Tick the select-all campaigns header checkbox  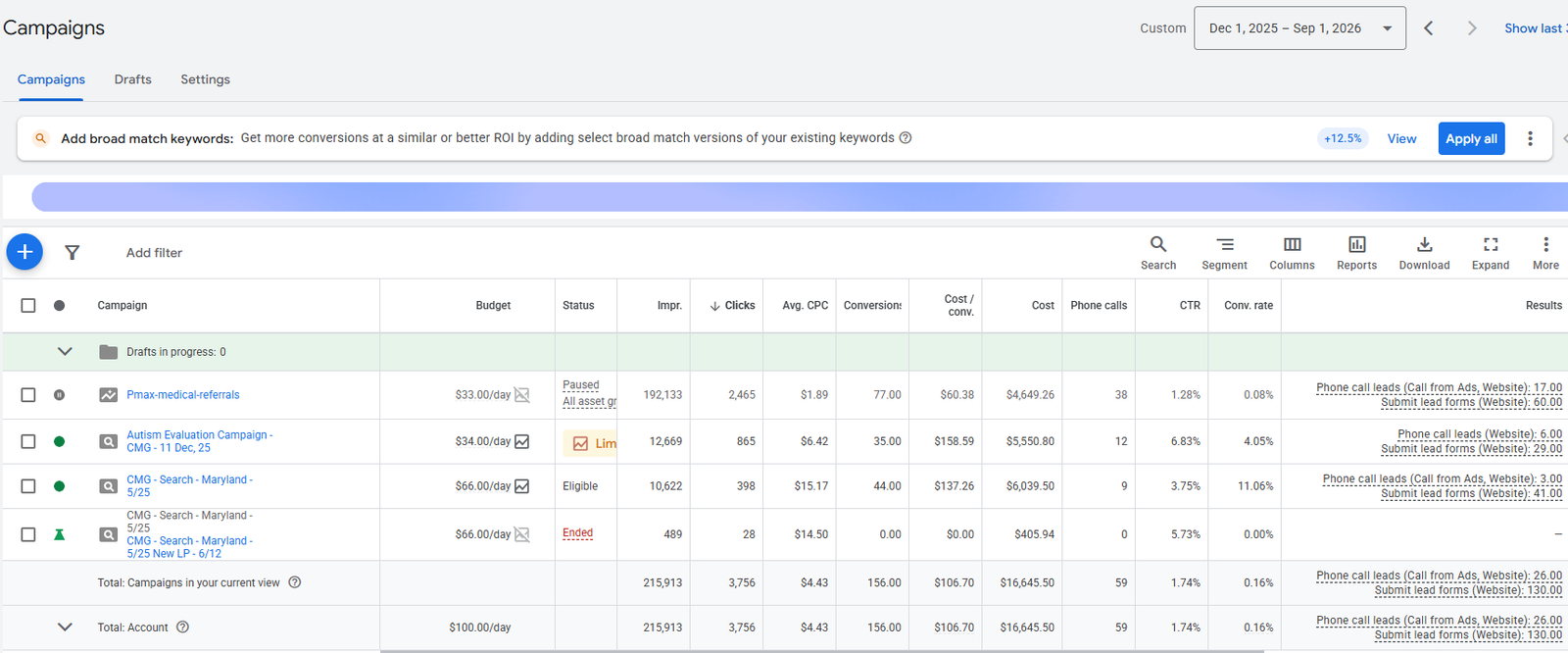click(x=28, y=306)
